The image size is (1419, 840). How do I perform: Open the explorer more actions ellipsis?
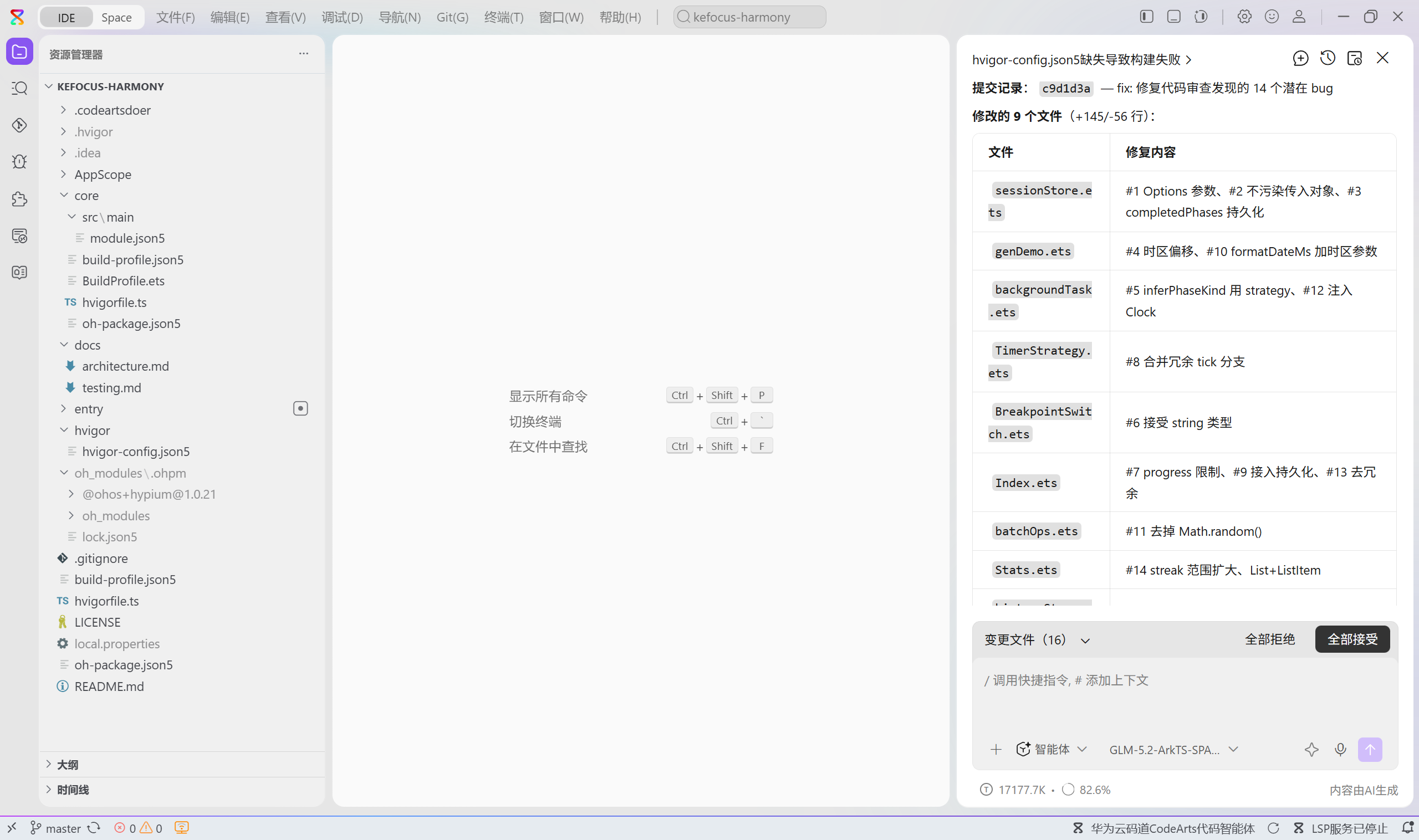click(304, 54)
